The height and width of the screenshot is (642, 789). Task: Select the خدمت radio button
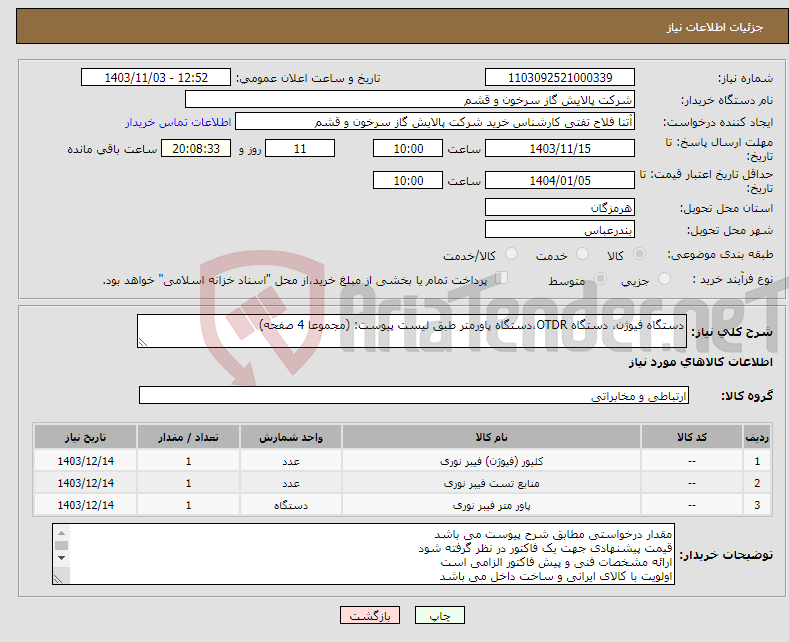click(x=582, y=254)
